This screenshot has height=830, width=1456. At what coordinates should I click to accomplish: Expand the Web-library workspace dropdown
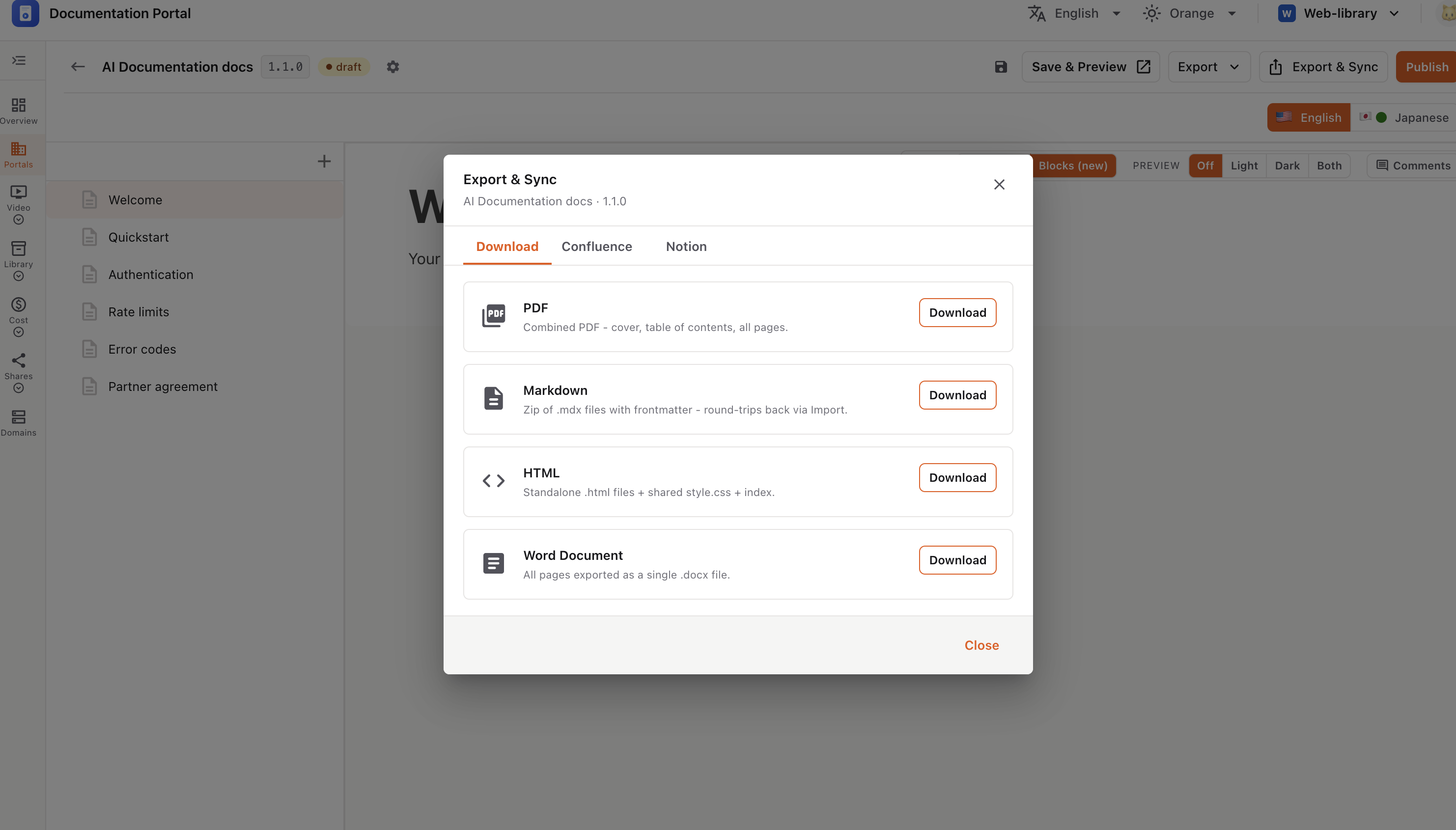pyautogui.click(x=1338, y=13)
